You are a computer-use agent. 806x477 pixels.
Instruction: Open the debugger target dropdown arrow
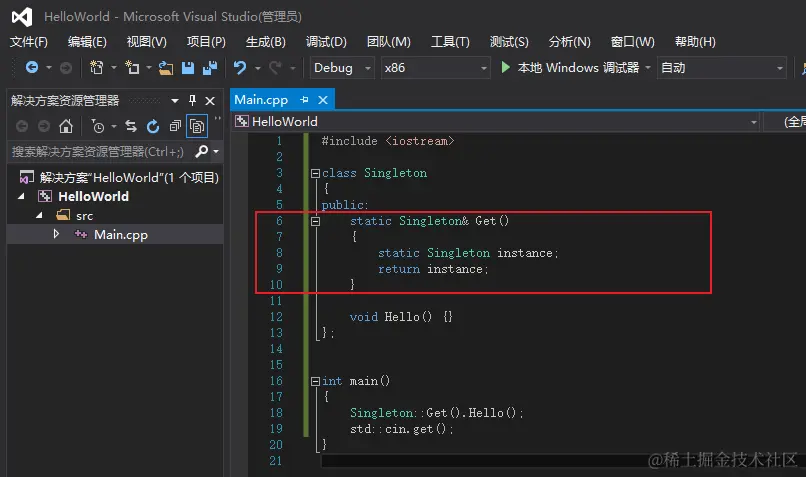648,67
